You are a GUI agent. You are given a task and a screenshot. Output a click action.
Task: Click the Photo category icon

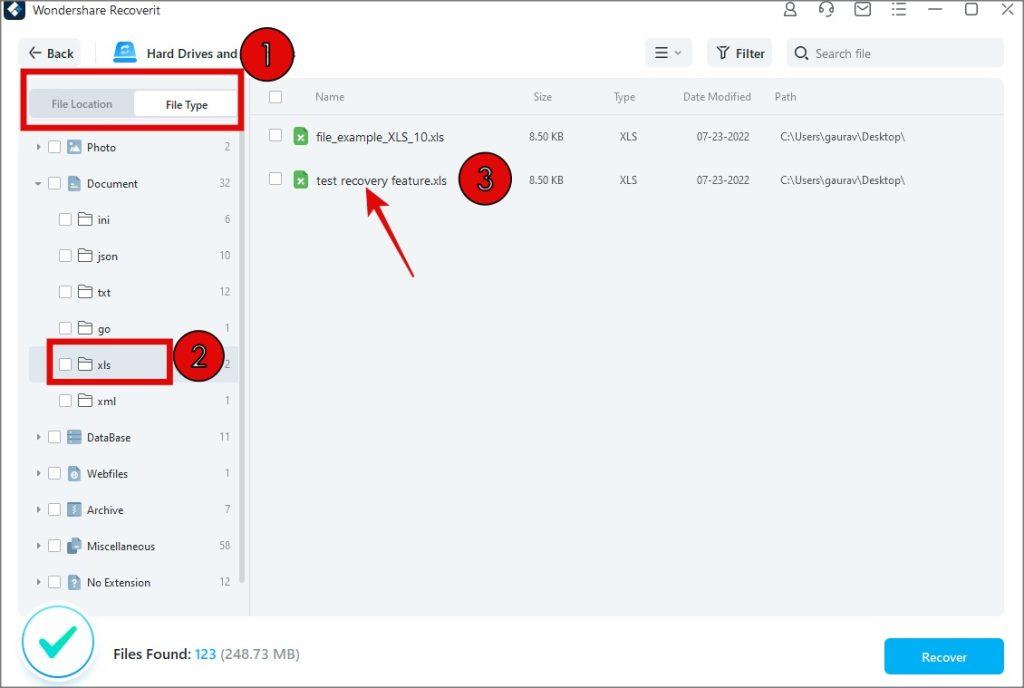(x=74, y=147)
